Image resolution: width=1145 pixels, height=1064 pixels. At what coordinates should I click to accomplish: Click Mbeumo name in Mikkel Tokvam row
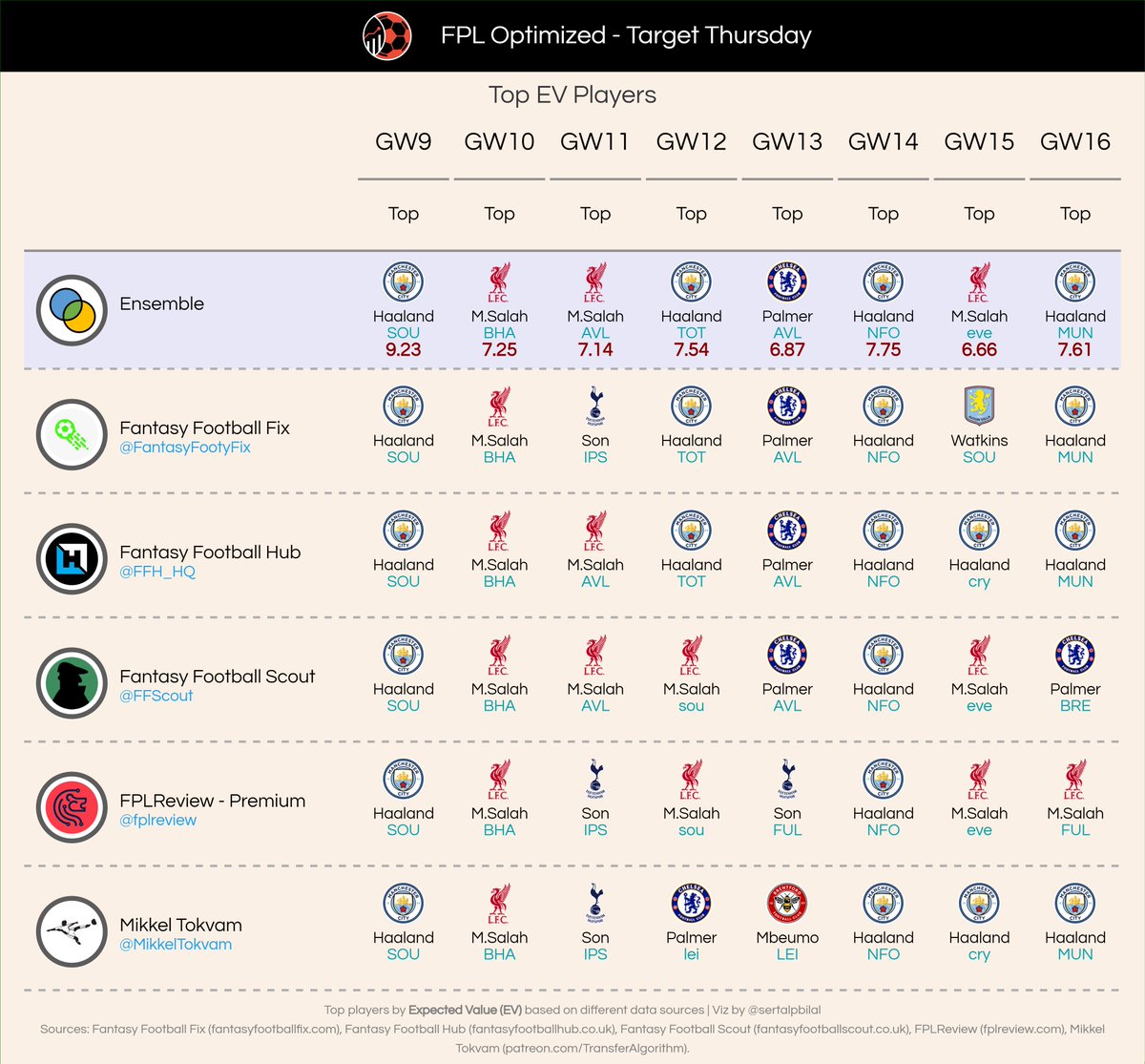[787, 937]
